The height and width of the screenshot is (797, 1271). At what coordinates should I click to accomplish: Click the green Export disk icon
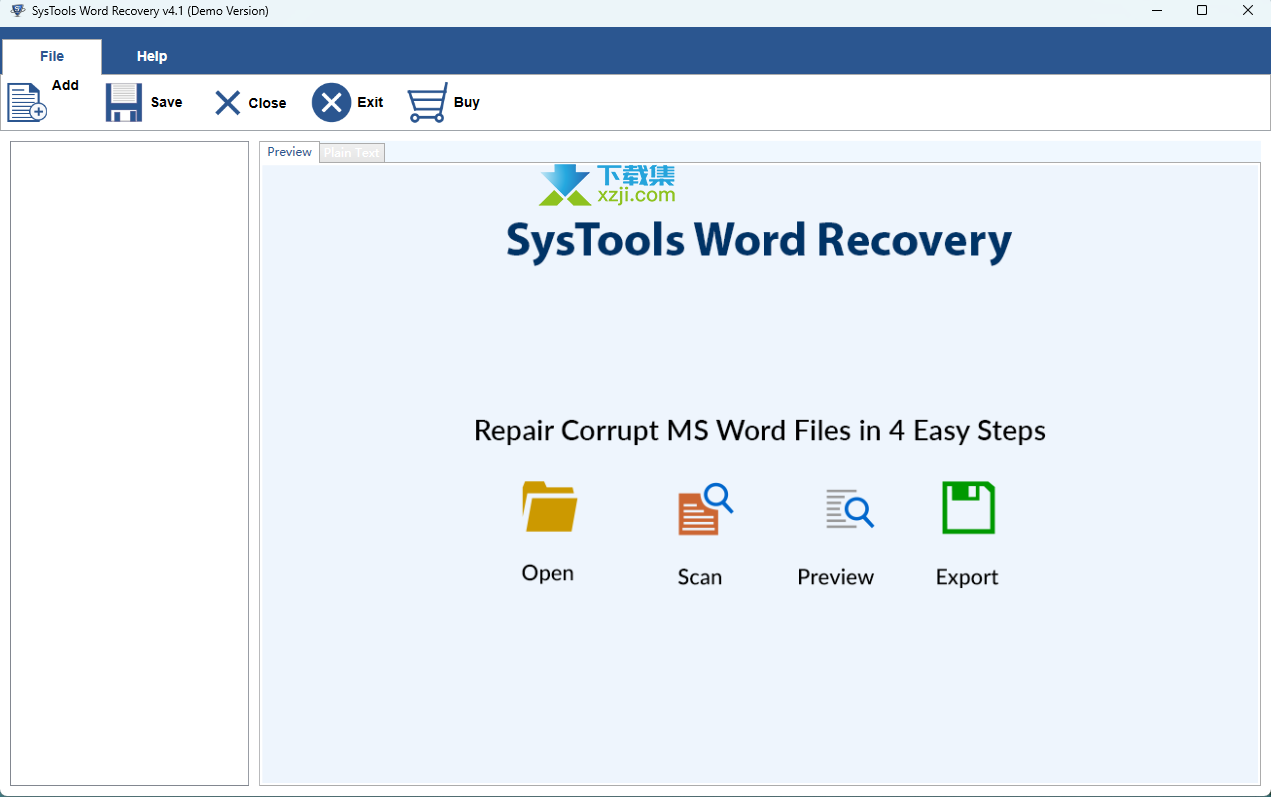(x=968, y=507)
